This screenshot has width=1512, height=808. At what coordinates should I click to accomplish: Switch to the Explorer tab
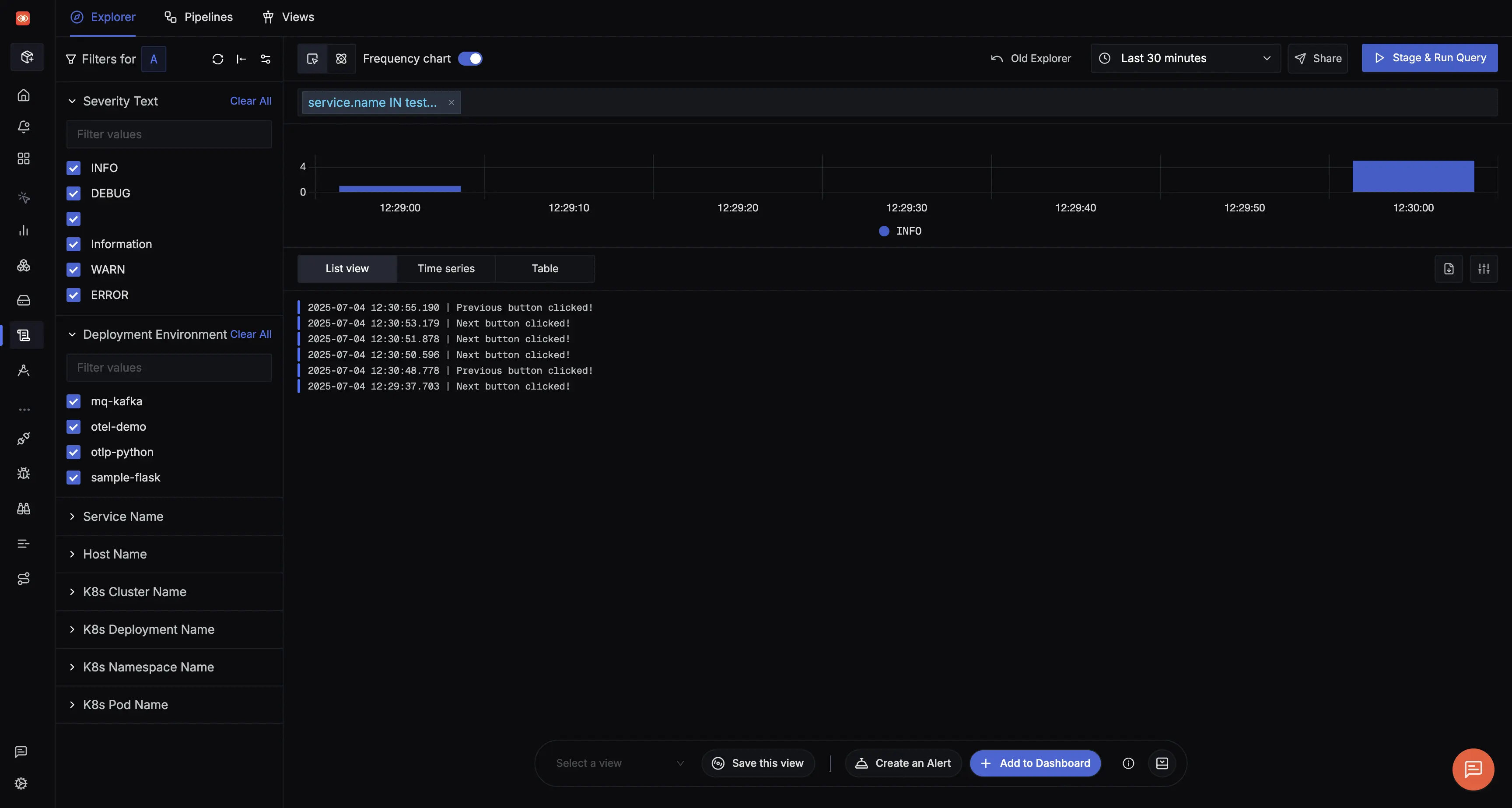[103, 17]
